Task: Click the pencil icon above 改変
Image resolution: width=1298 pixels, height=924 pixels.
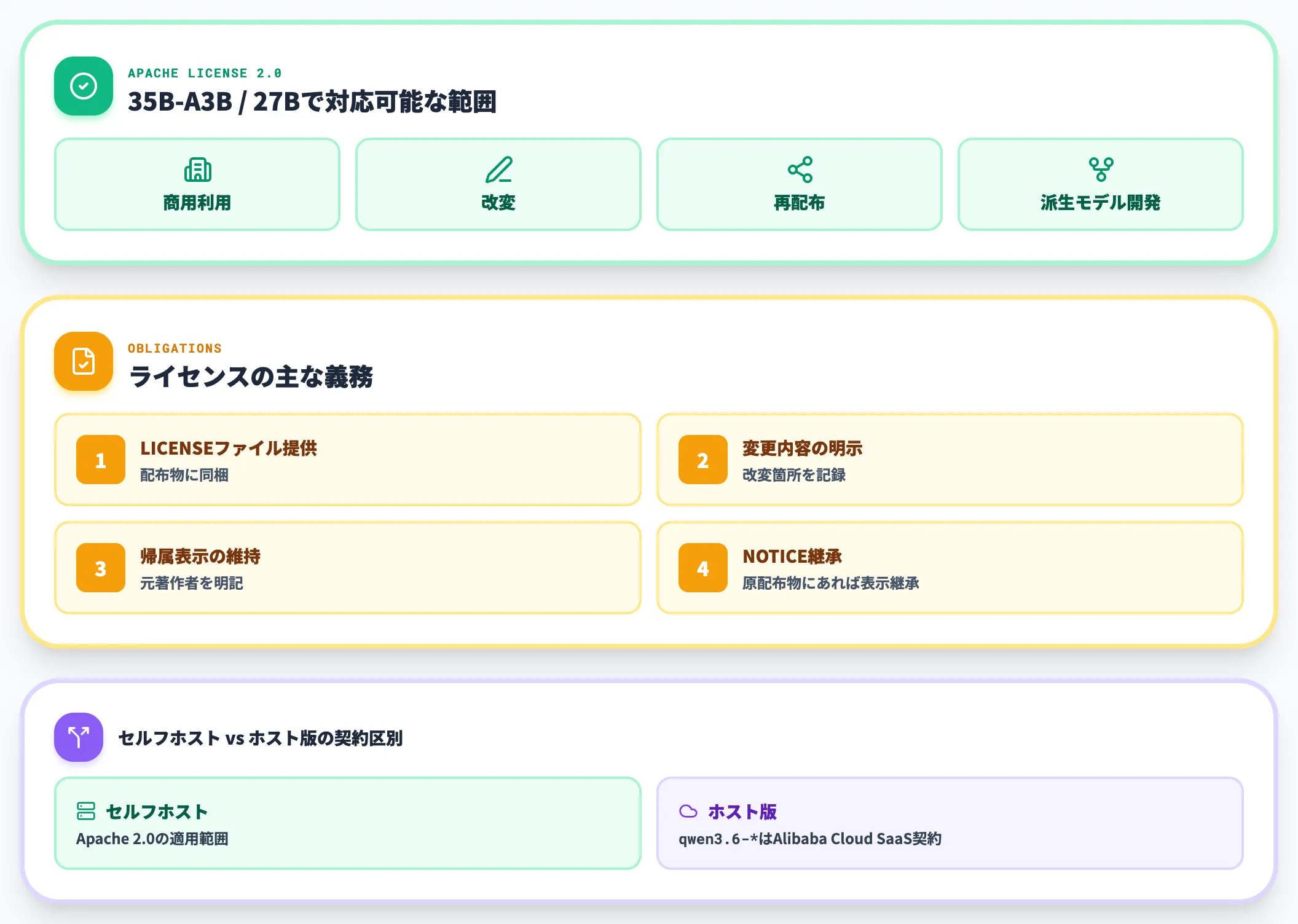Action: [498, 170]
